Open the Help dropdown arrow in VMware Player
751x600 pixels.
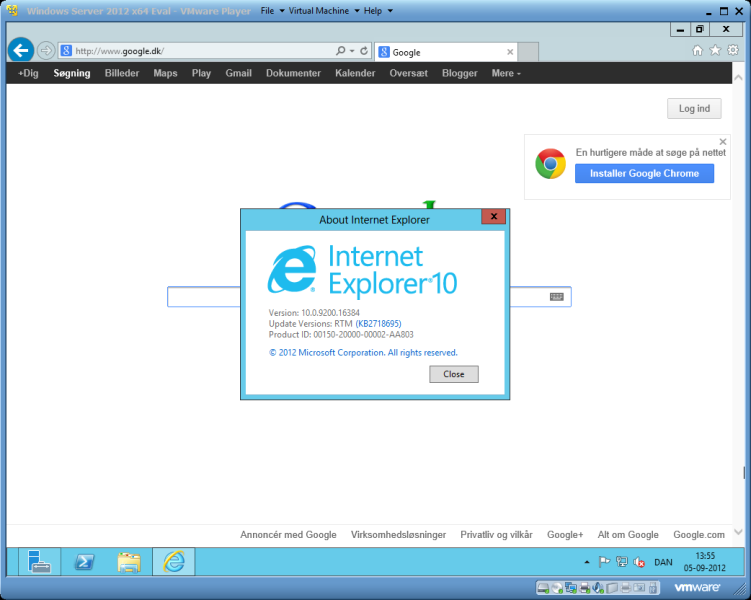coord(390,11)
